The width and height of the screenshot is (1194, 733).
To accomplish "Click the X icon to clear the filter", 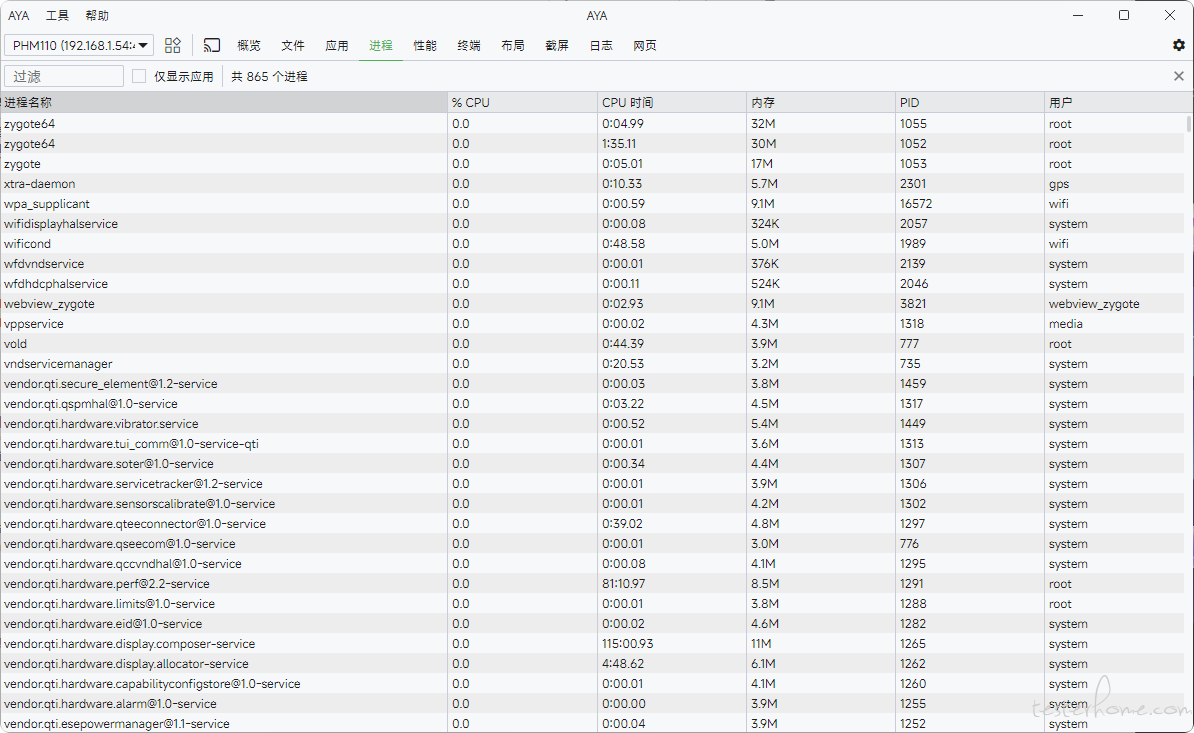I will click(1178, 76).
